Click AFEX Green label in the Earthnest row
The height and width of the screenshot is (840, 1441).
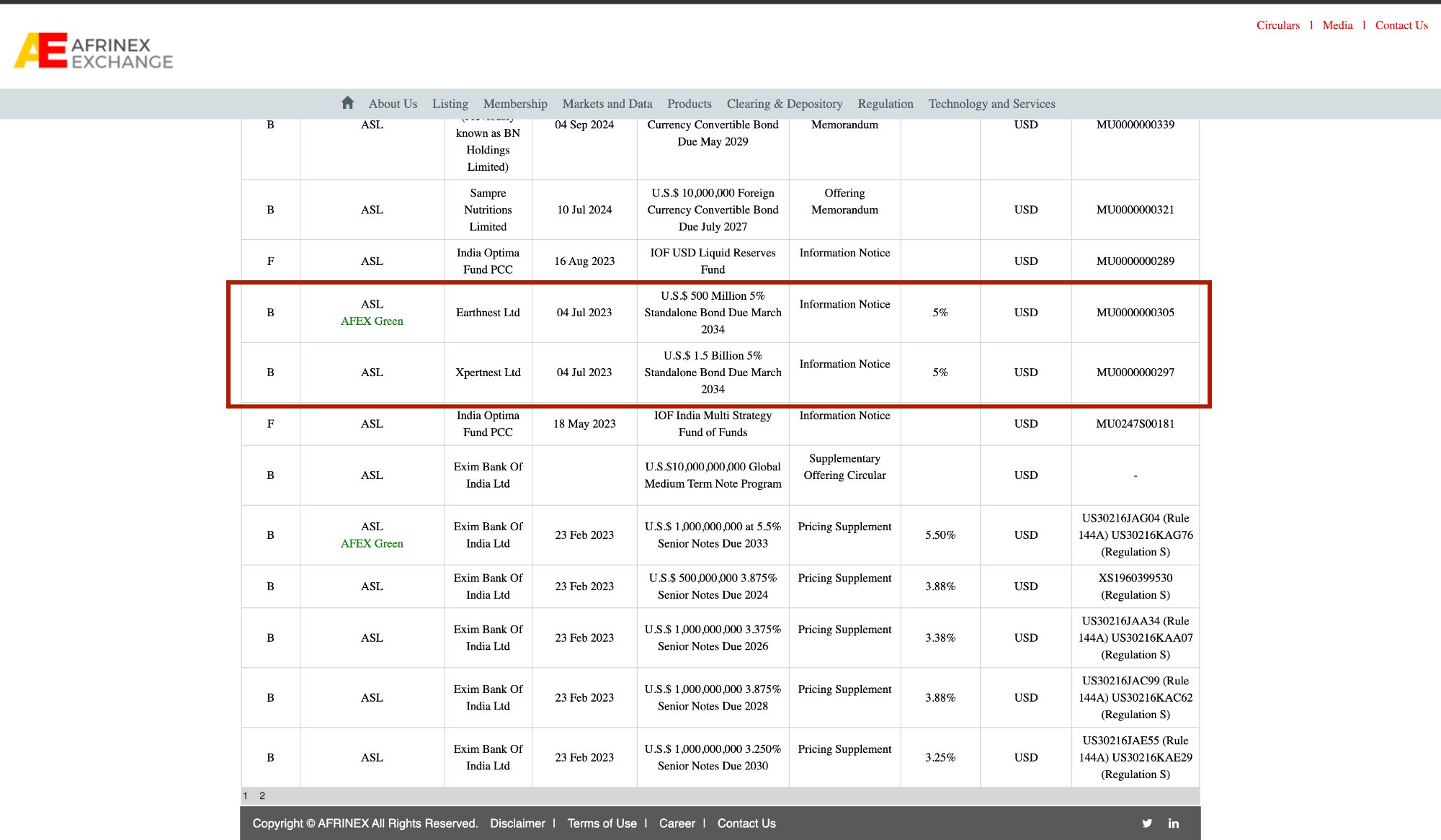[372, 321]
